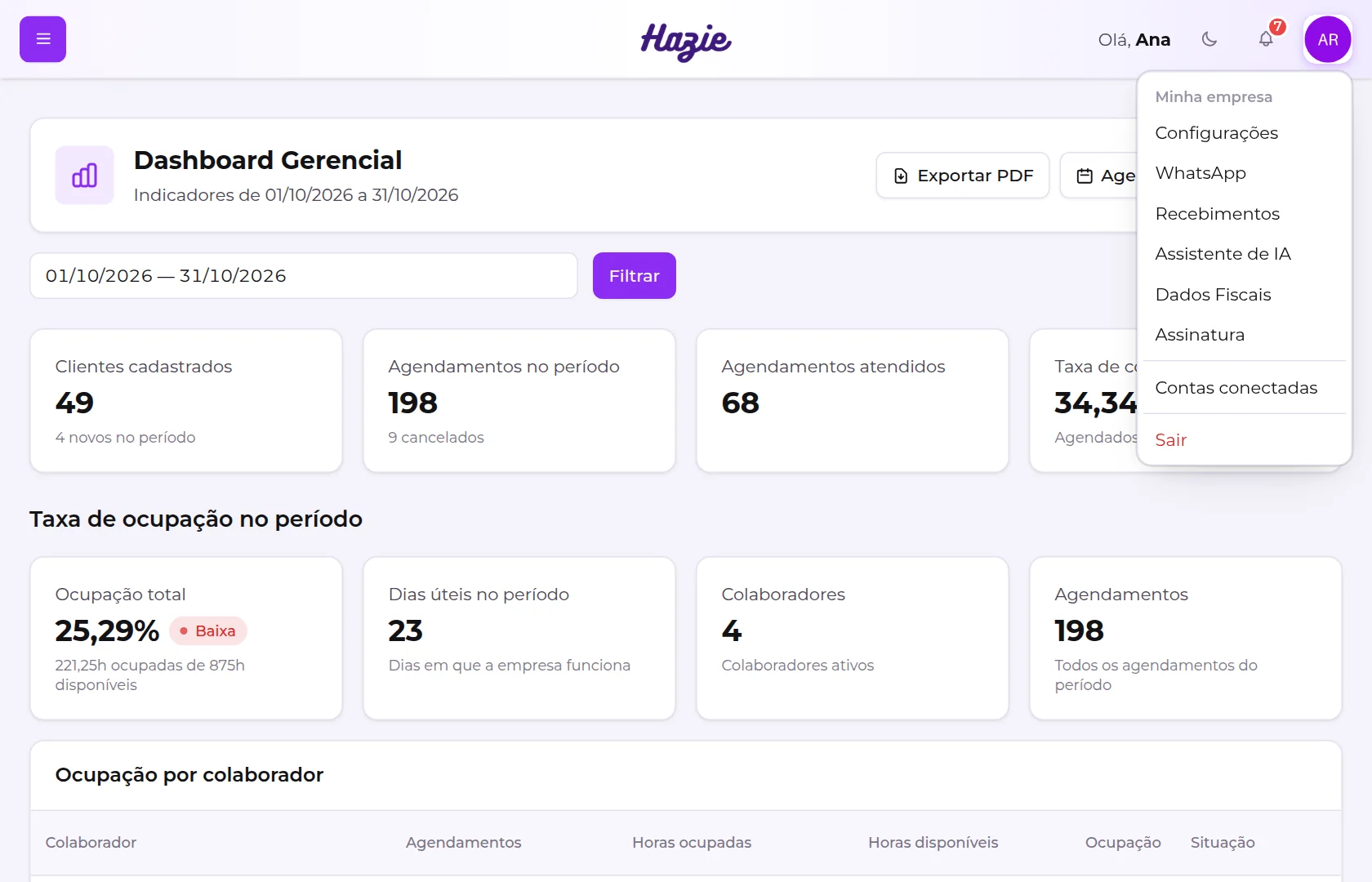Click the Colaborador column header
This screenshot has height=882, width=1372.
pos(91,843)
